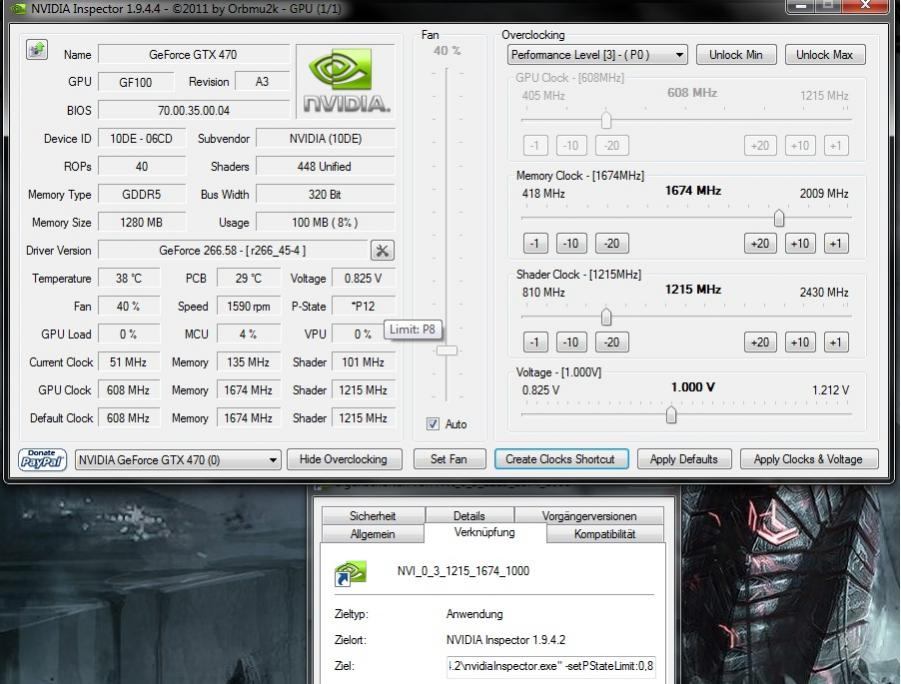Screen dimensions: 901x684
Task: Click the Voltage slider handle
Action: coord(671,415)
